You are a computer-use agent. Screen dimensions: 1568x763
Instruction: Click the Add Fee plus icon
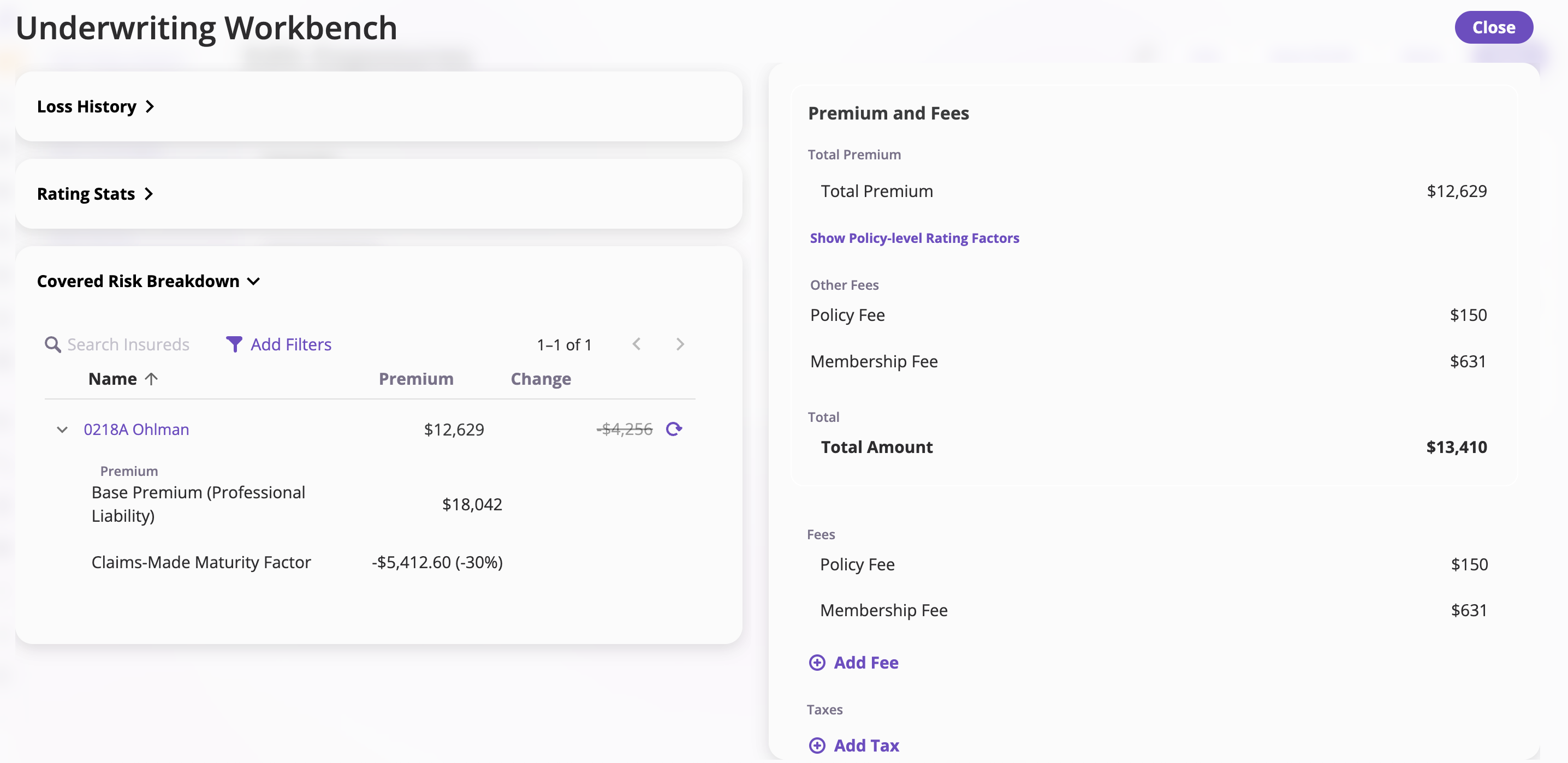817,662
